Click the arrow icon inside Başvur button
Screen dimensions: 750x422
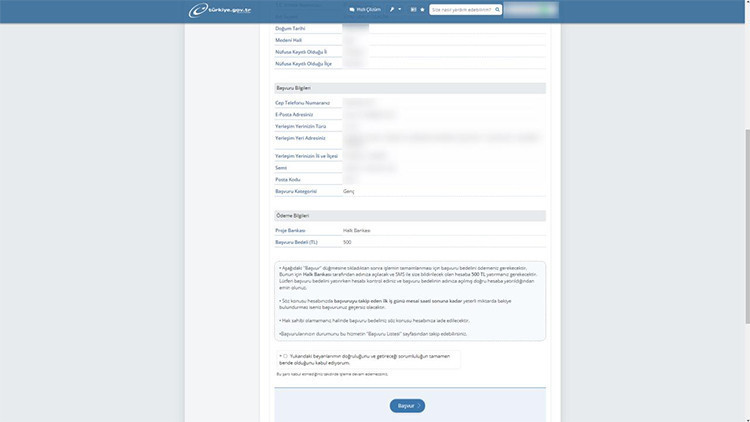[x=419, y=405]
